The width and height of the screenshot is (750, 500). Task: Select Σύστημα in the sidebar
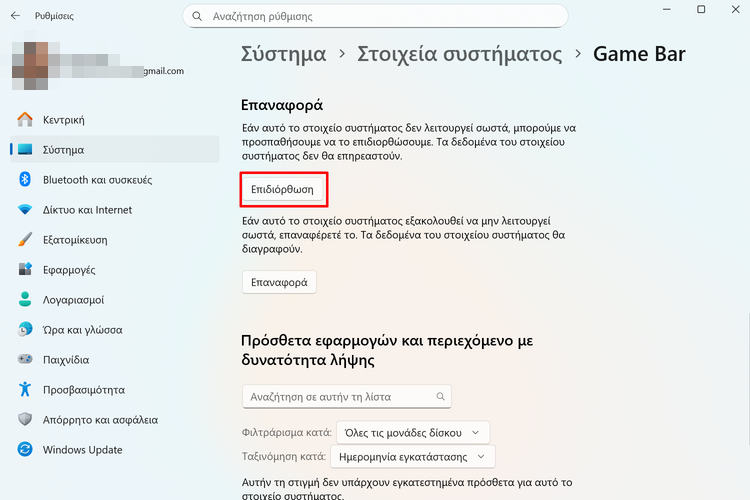[63, 150]
